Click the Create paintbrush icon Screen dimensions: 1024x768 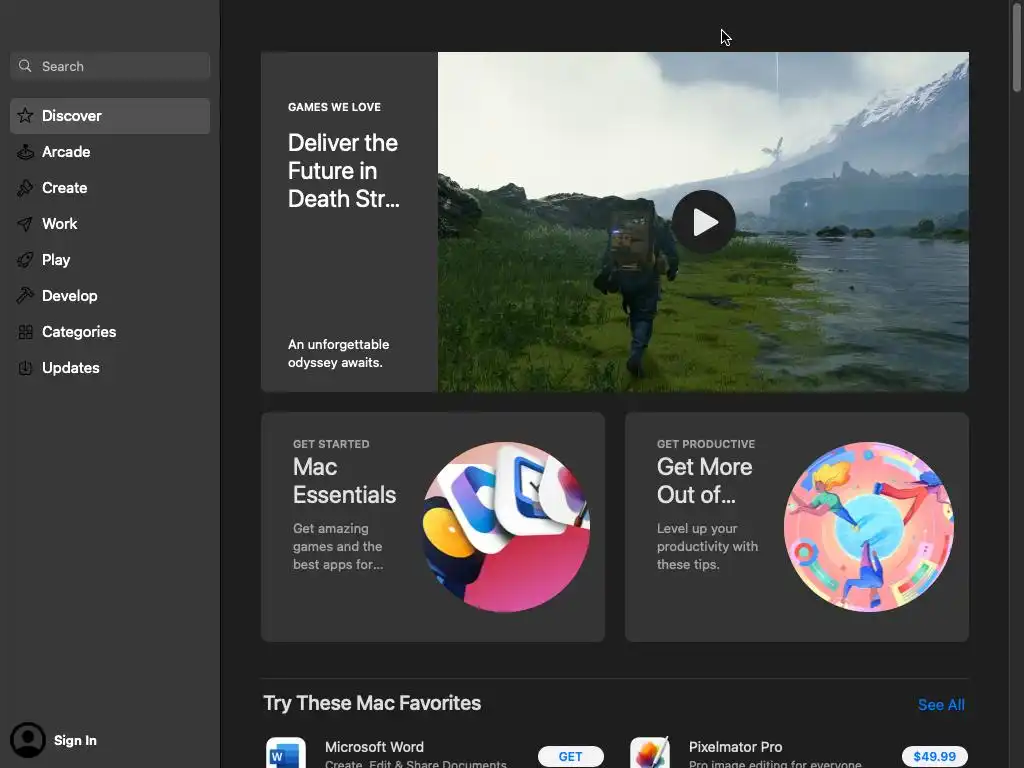(25, 188)
